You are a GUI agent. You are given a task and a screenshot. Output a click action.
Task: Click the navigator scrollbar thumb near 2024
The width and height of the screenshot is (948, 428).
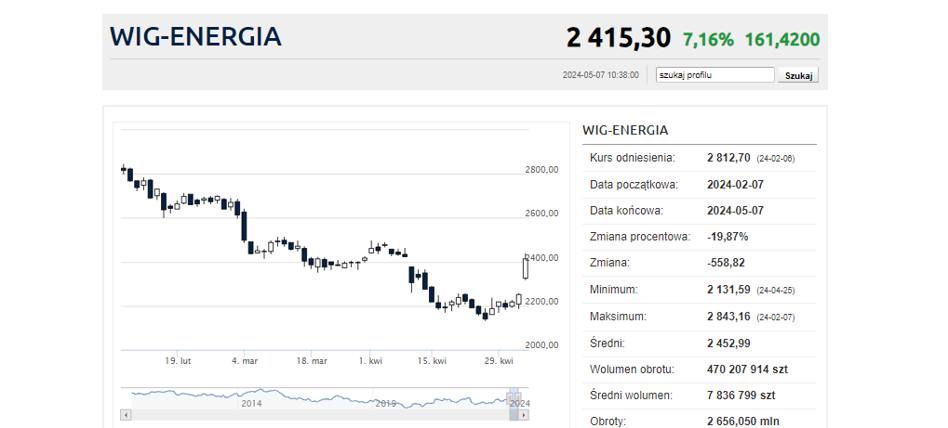tap(514, 415)
